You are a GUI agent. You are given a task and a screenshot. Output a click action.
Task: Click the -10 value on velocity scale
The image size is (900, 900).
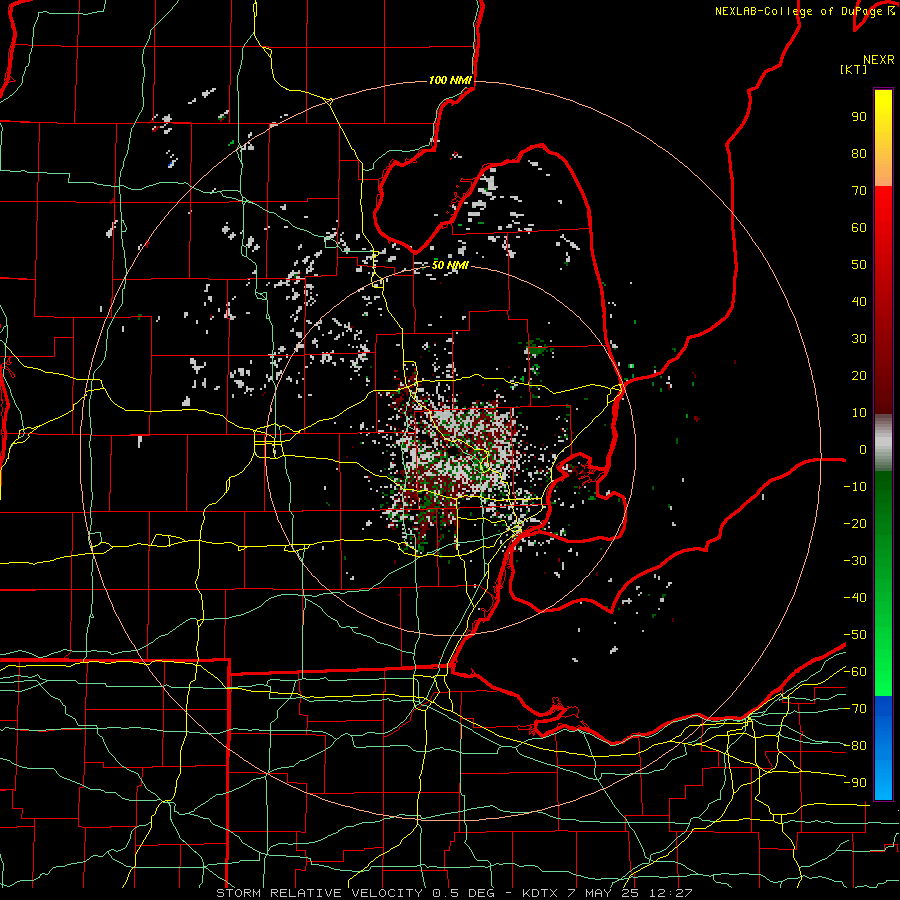click(x=855, y=487)
